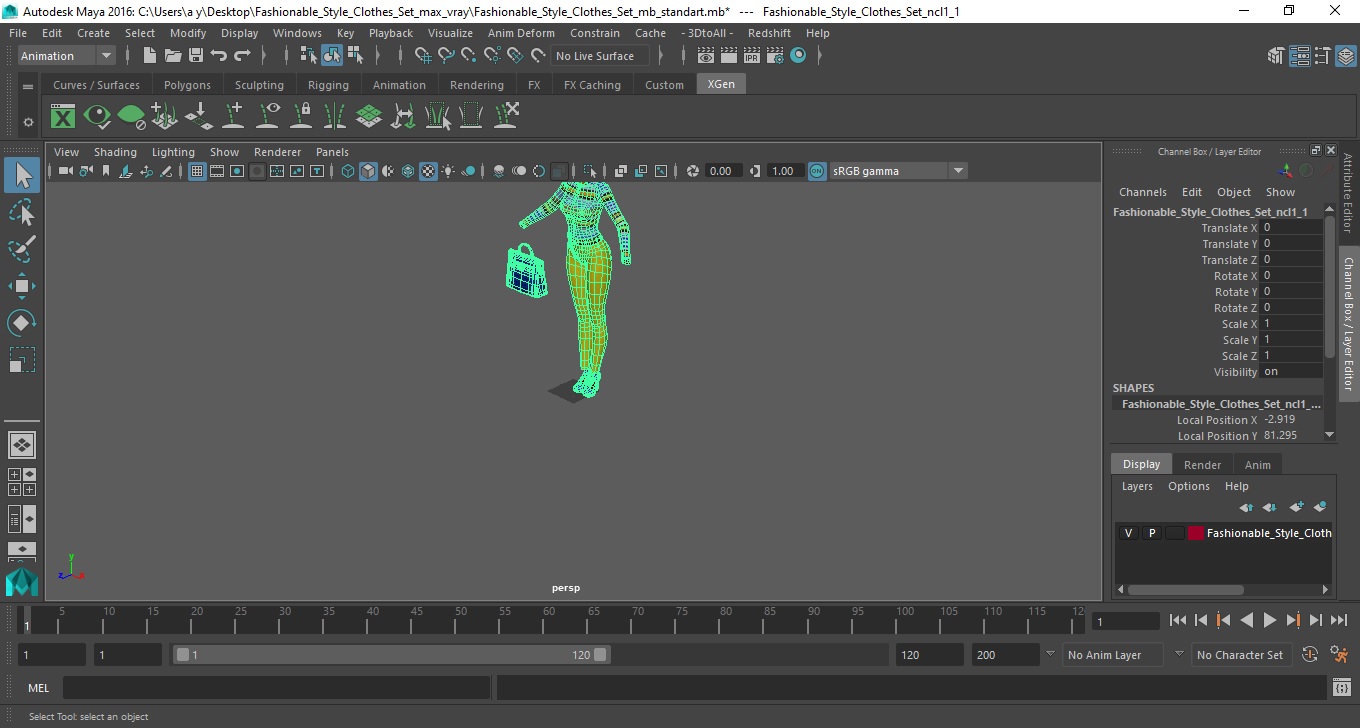Screen dimensions: 1360x728
Task: Activate the Lasso Select tool
Action: pyautogui.click(x=22, y=212)
